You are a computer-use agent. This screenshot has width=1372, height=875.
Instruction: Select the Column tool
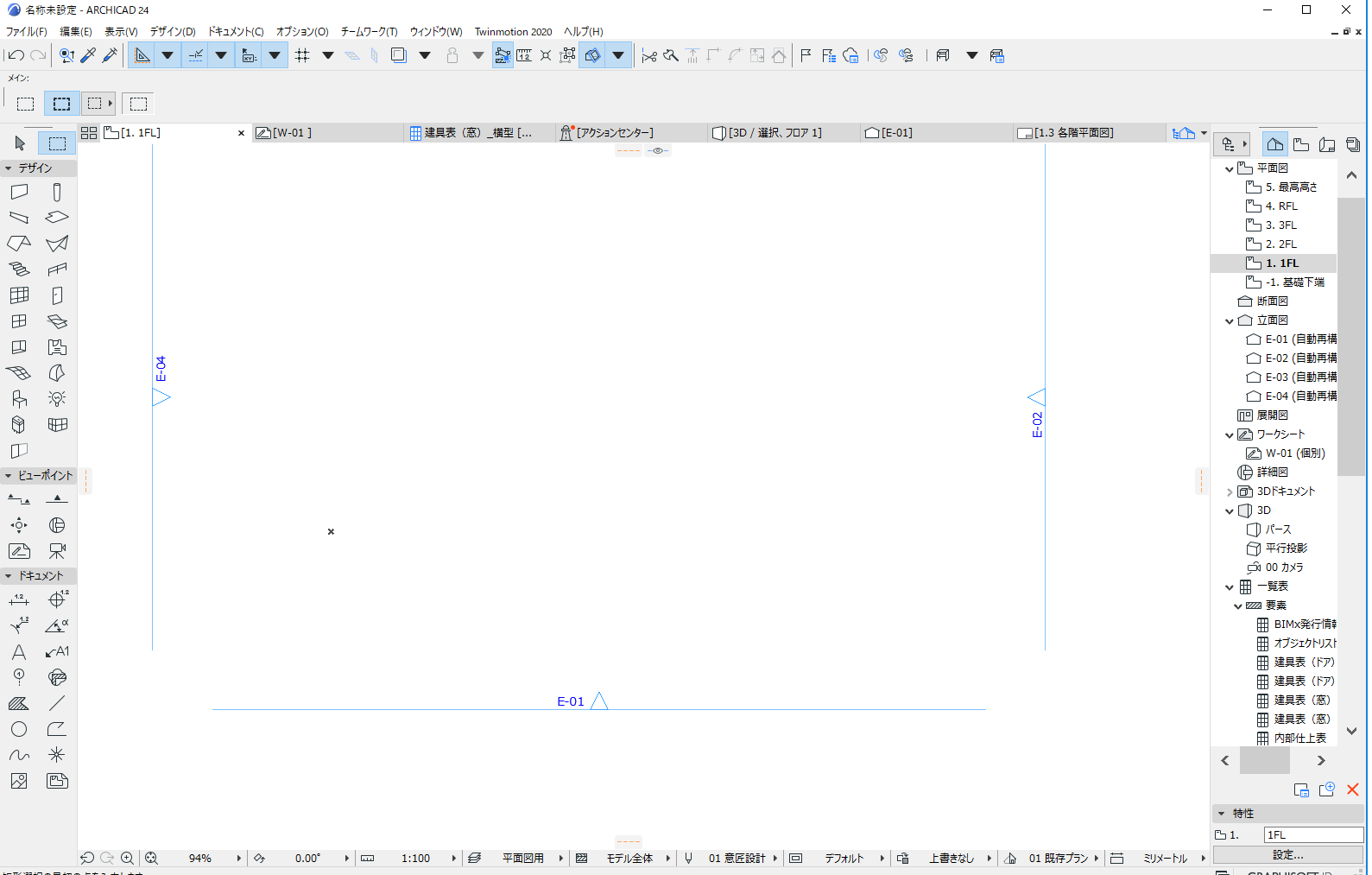(57, 192)
